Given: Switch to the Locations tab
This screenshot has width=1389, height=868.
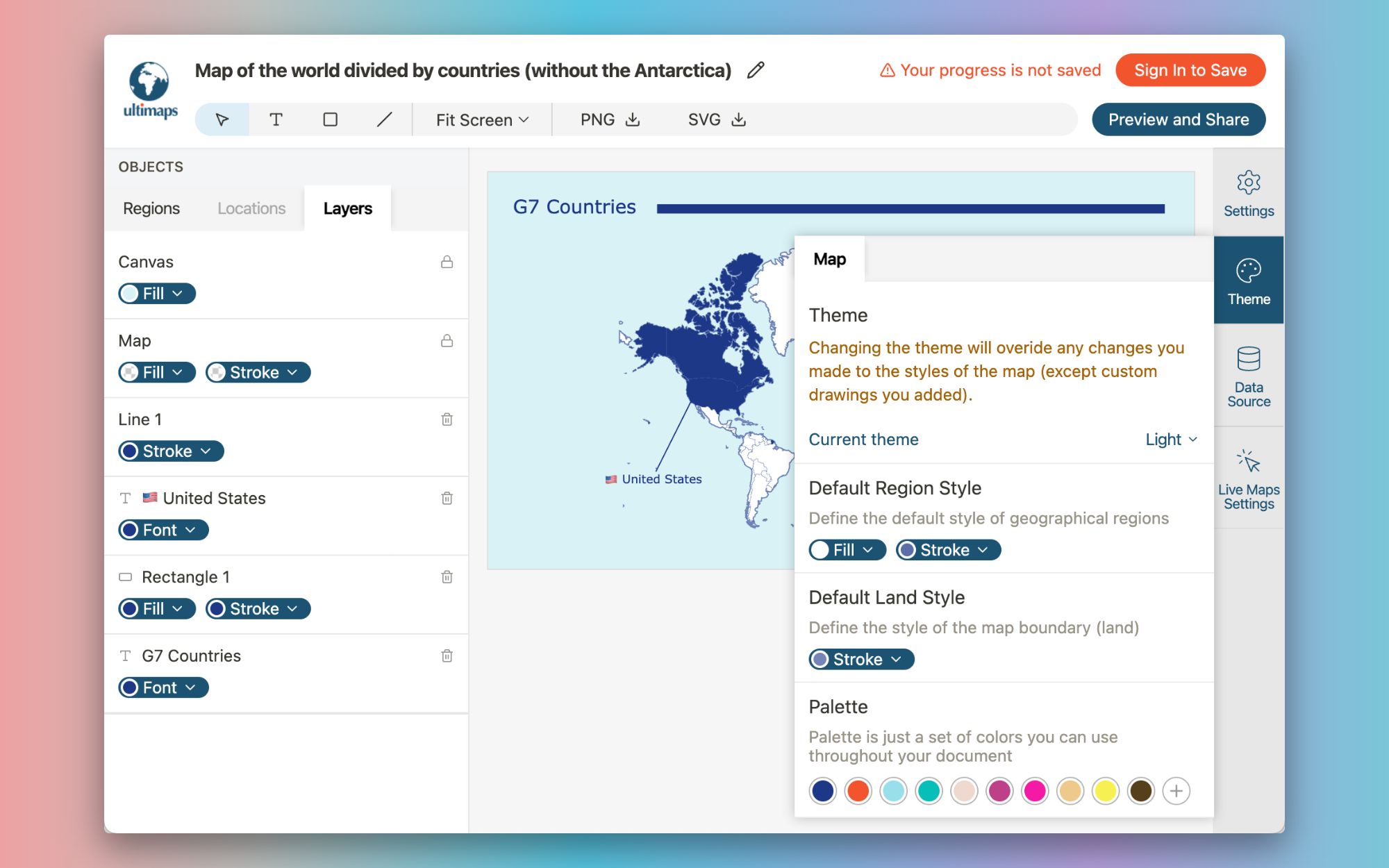Looking at the screenshot, I should point(251,208).
